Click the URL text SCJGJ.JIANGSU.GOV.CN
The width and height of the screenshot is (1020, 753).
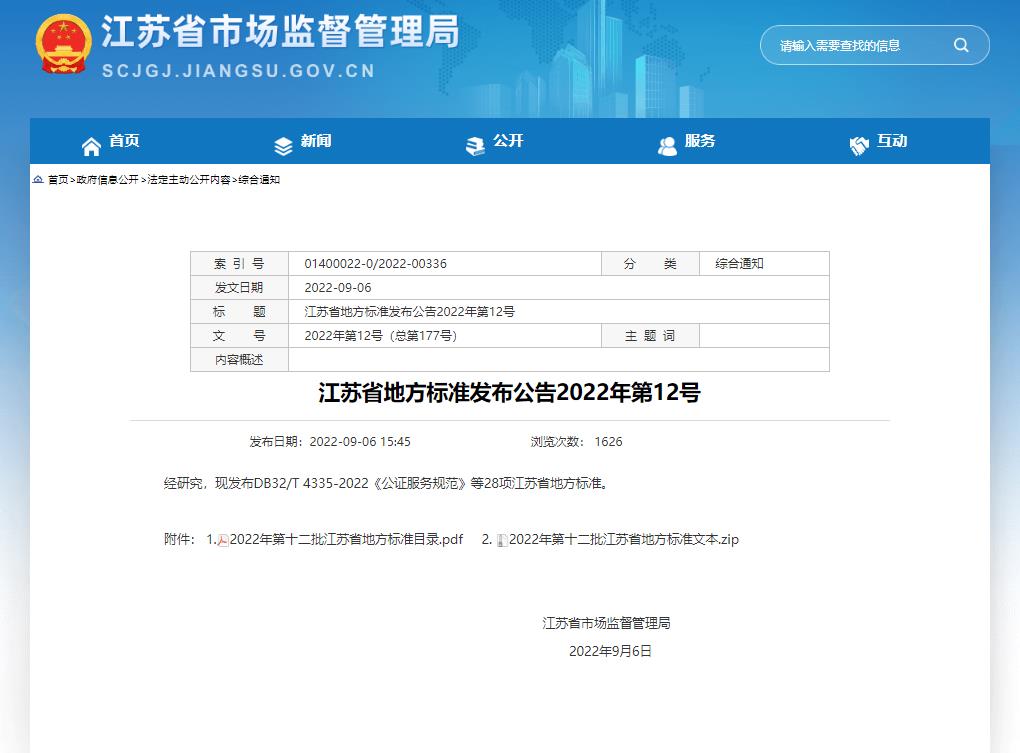click(239, 70)
